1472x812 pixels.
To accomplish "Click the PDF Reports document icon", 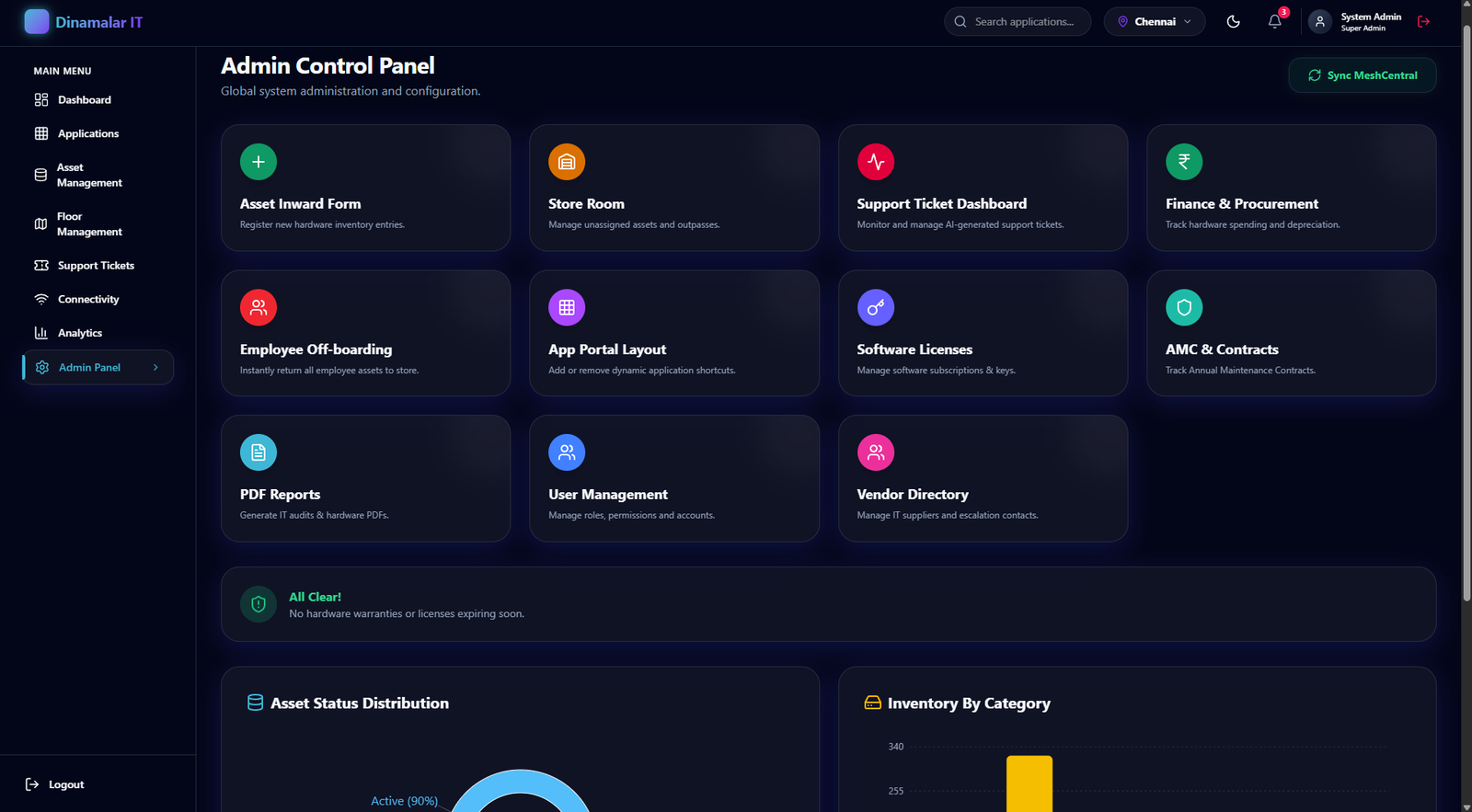I will (x=259, y=452).
